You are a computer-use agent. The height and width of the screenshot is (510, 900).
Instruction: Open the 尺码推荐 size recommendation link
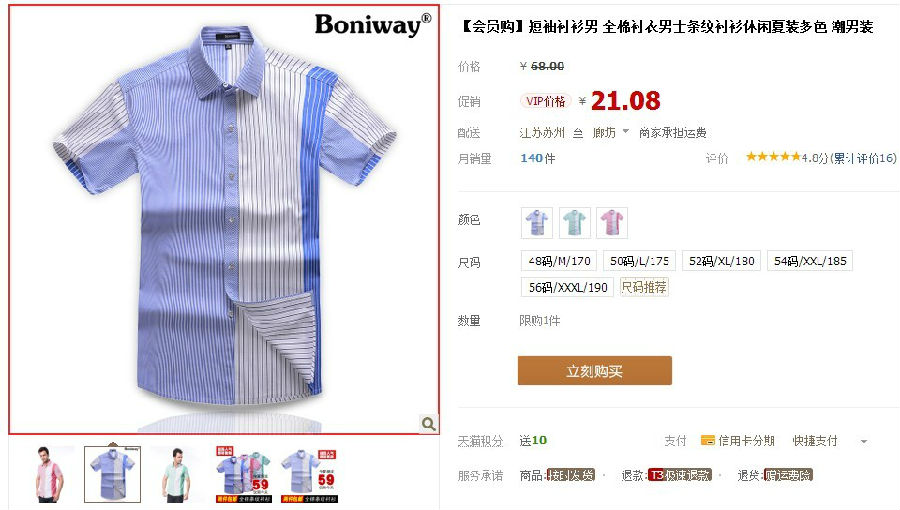pos(644,287)
